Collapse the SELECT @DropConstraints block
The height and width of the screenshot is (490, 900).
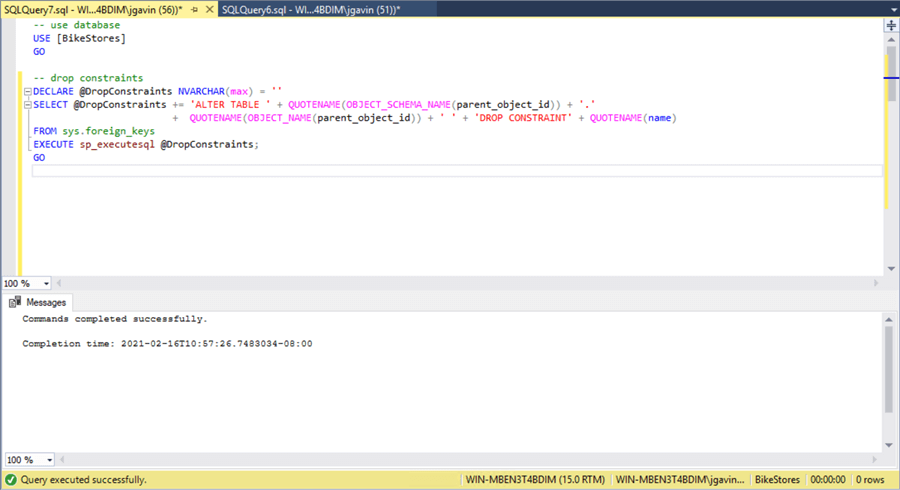click(x=27, y=104)
